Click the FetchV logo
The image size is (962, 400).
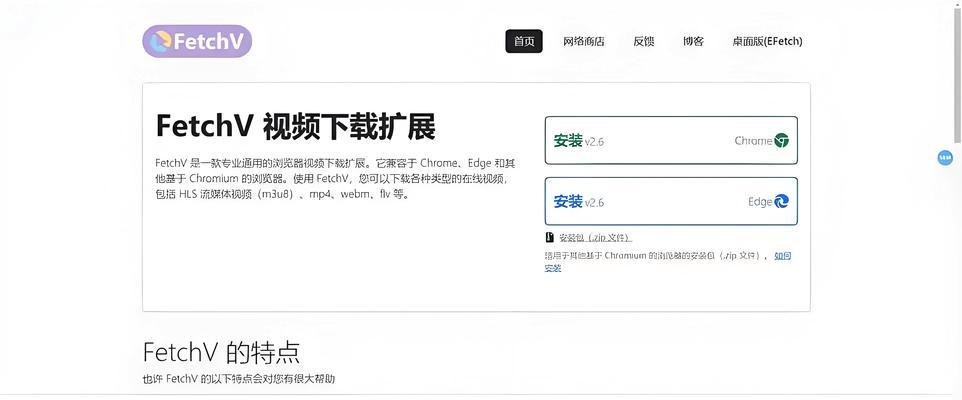[x=197, y=41]
